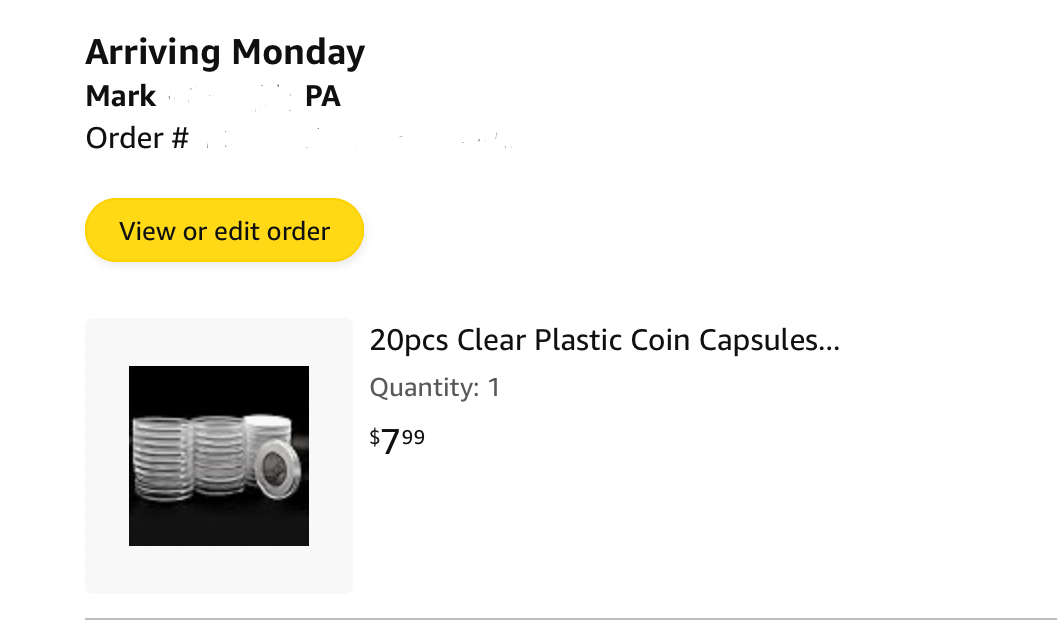The height and width of the screenshot is (620, 1057).
Task: Click the dollar sign before the price
Action: [375, 436]
